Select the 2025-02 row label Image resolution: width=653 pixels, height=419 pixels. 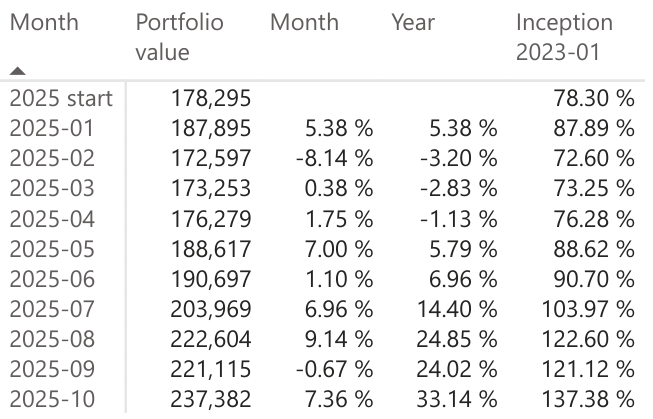47,156
